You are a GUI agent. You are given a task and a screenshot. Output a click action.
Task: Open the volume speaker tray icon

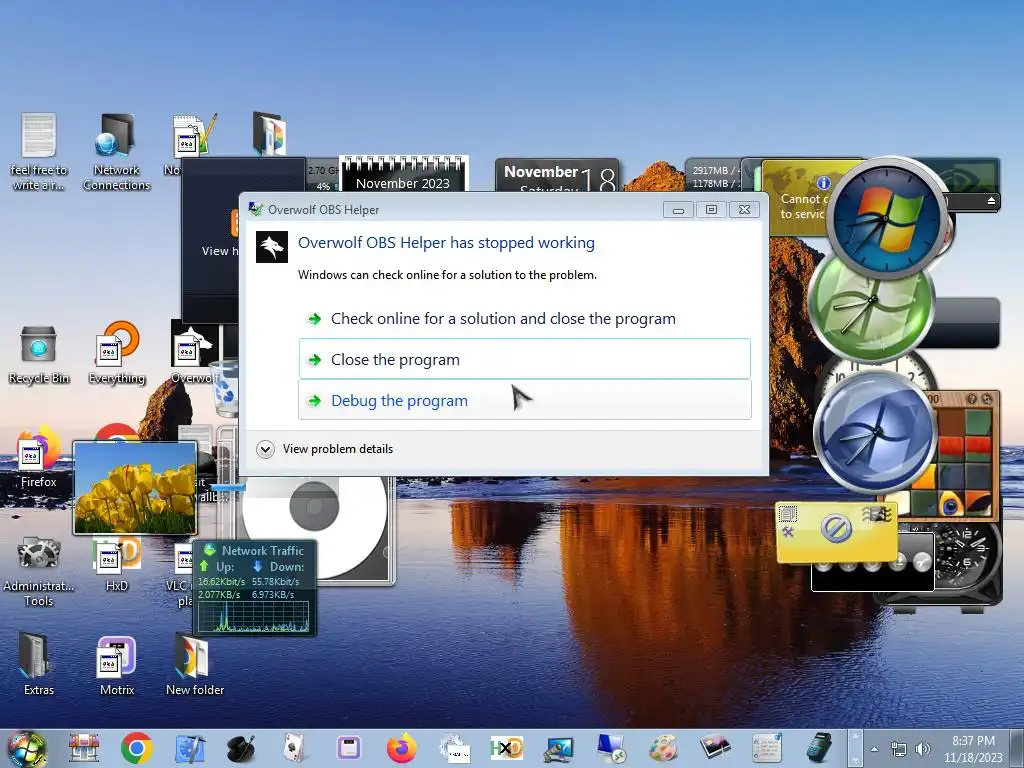tap(923, 750)
